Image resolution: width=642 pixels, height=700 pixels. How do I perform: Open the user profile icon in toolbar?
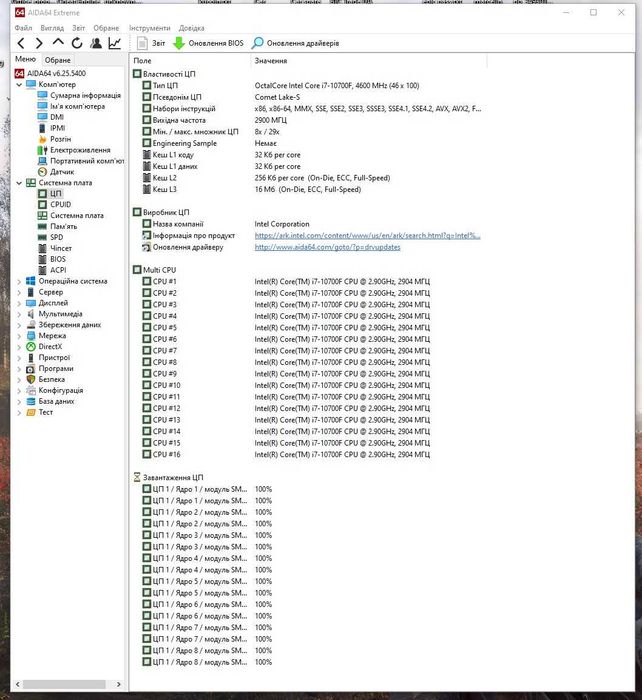coord(96,43)
